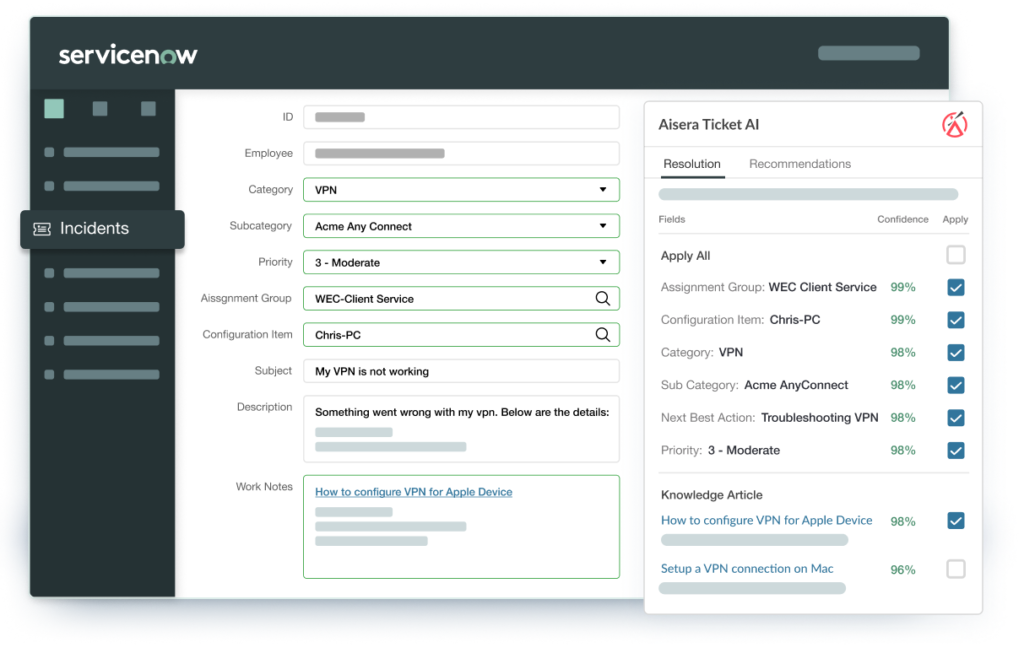Select the highlighted green square icon in sidebar

point(55,107)
